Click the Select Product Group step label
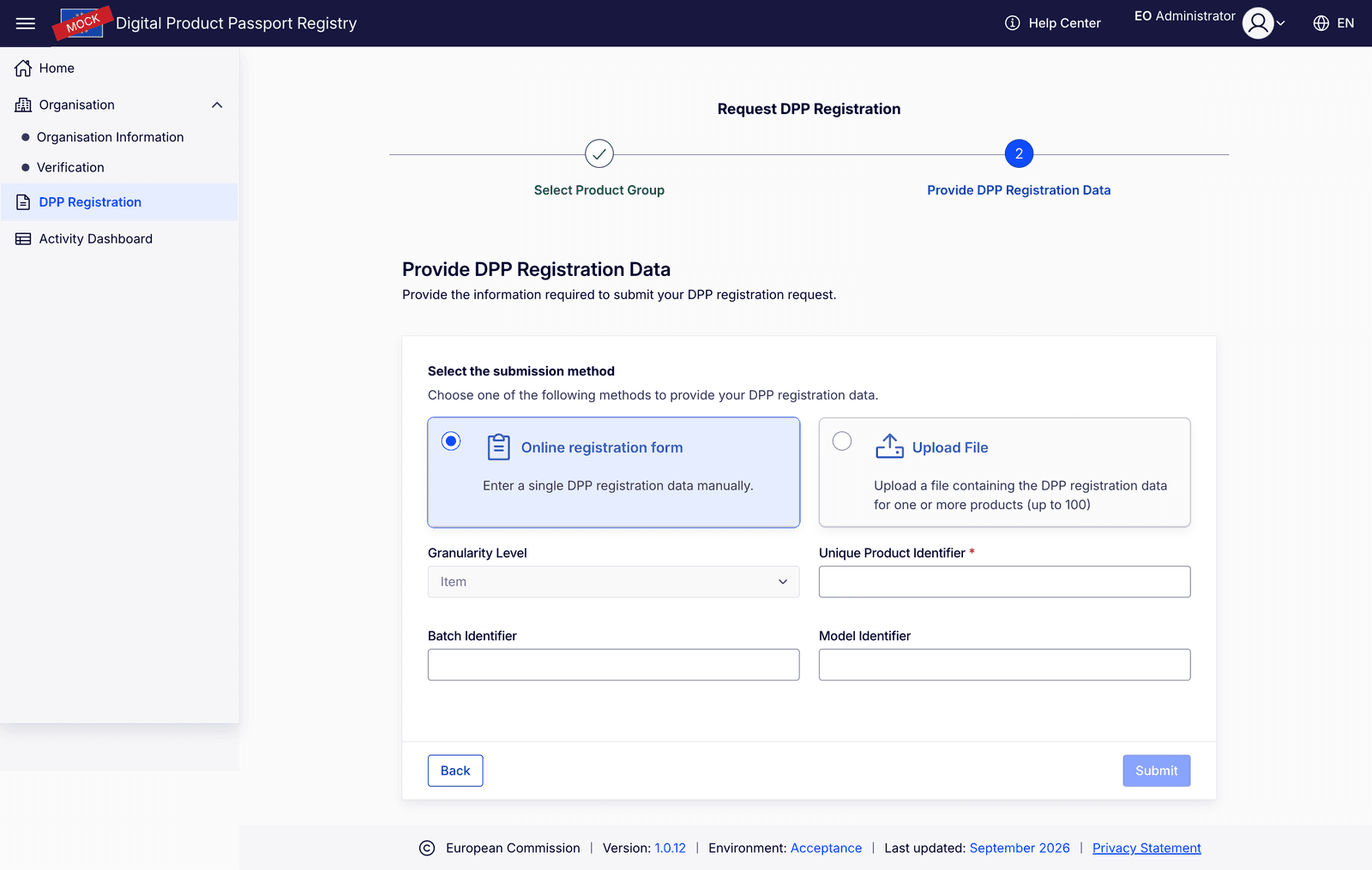This screenshot has height=870, width=1372. (x=599, y=190)
